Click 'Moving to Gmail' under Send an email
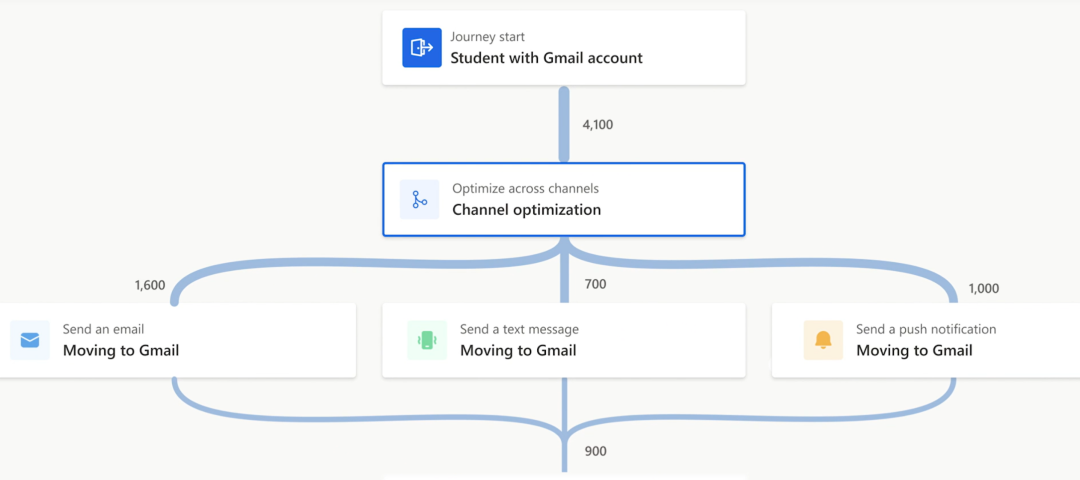This screenshot has height=480, width=1080. 121,351
